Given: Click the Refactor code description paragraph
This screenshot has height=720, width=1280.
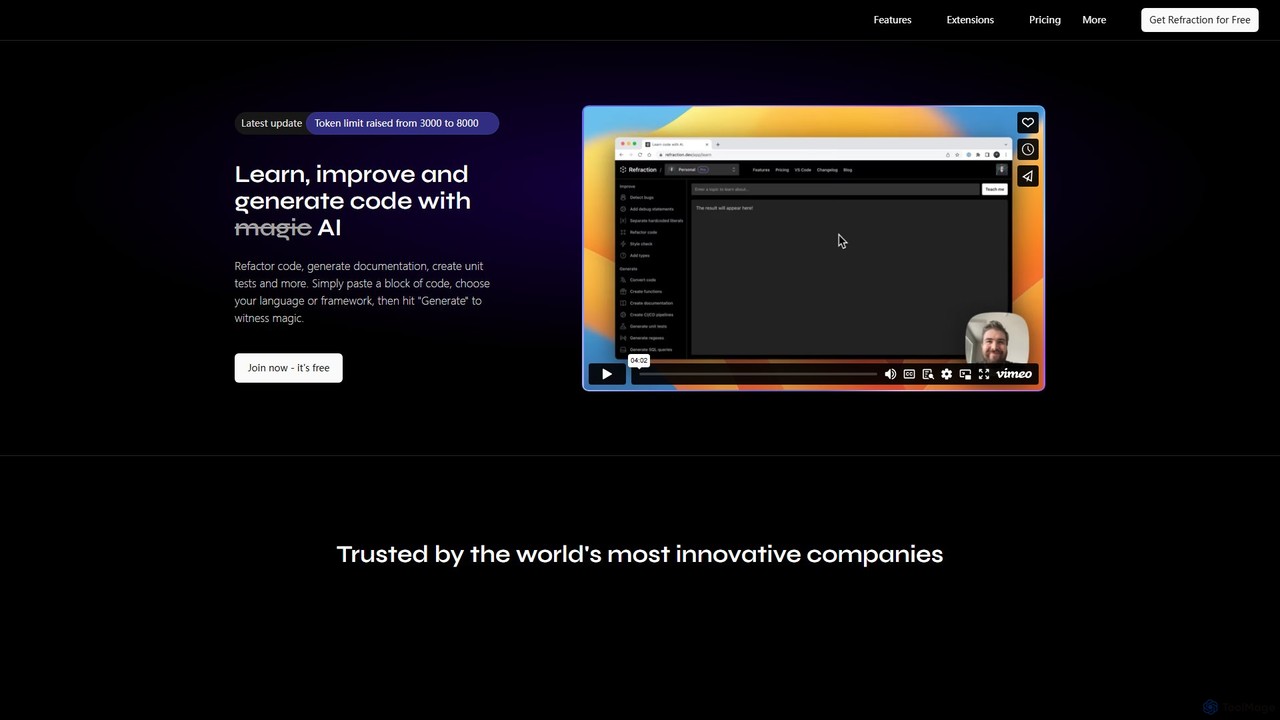Looking at the screenshot, I should coord(362,292).
